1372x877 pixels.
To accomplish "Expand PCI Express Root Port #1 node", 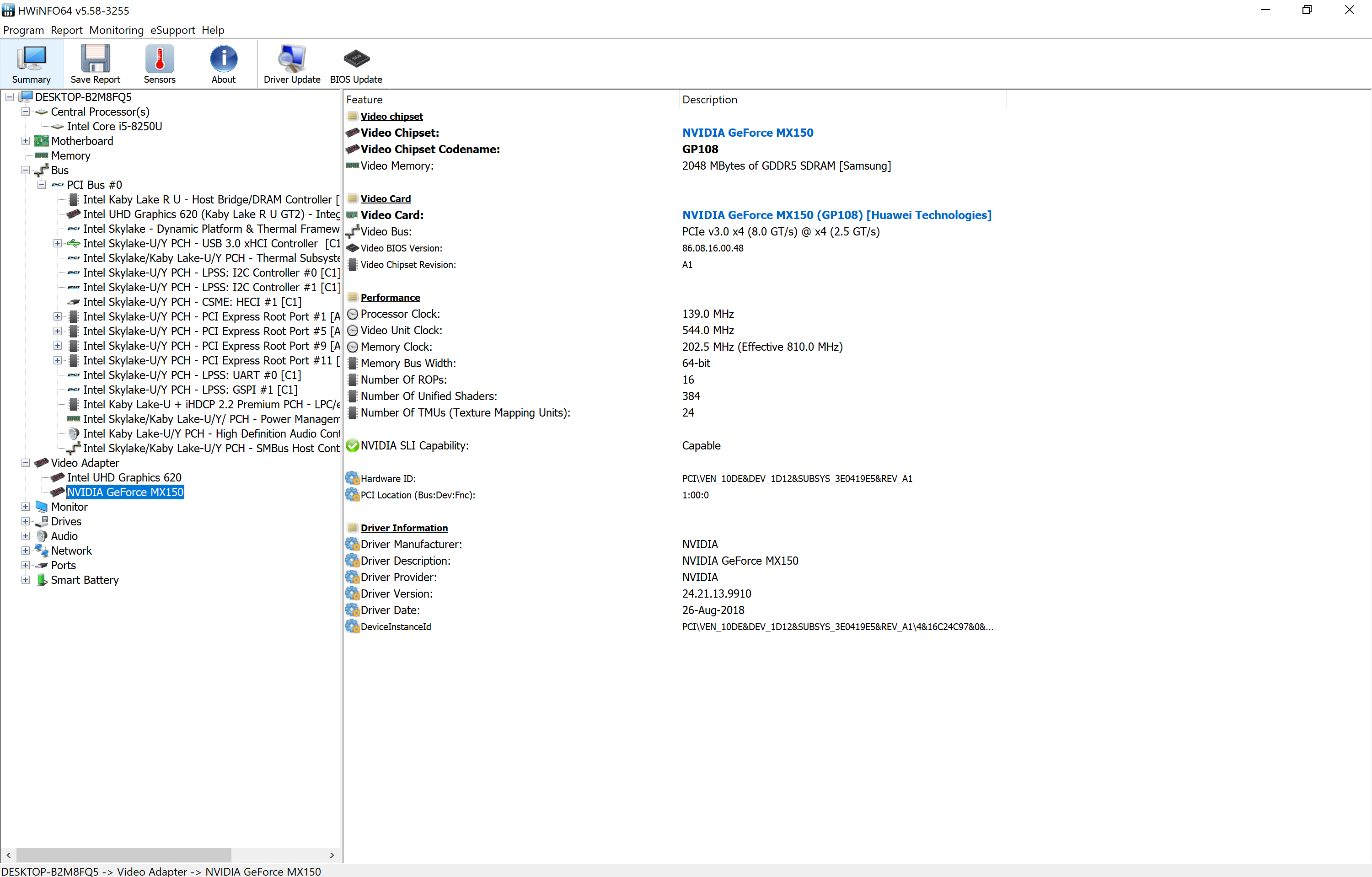I will (x=58, y=316).
